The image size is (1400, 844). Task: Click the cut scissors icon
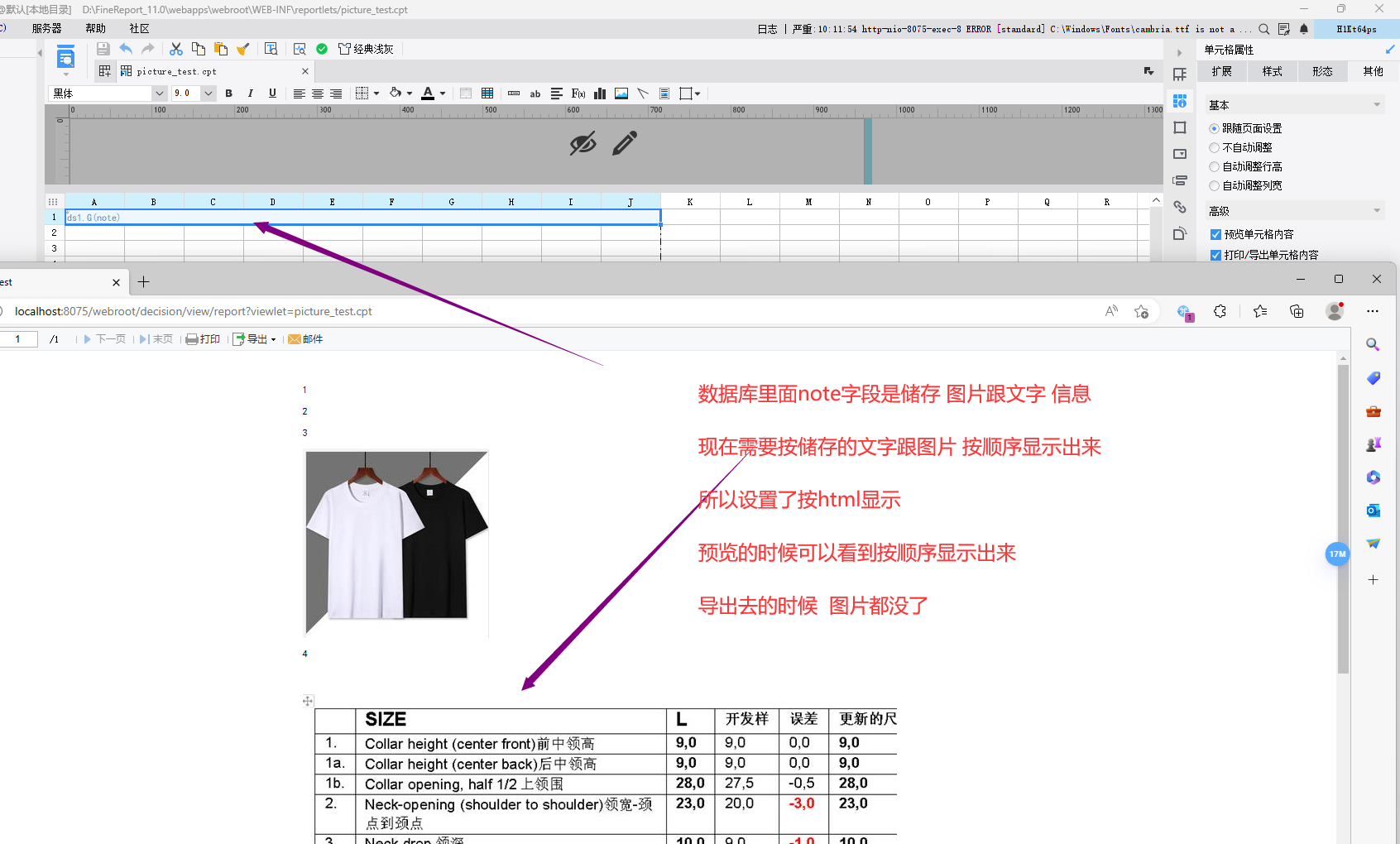click(176, 50)
